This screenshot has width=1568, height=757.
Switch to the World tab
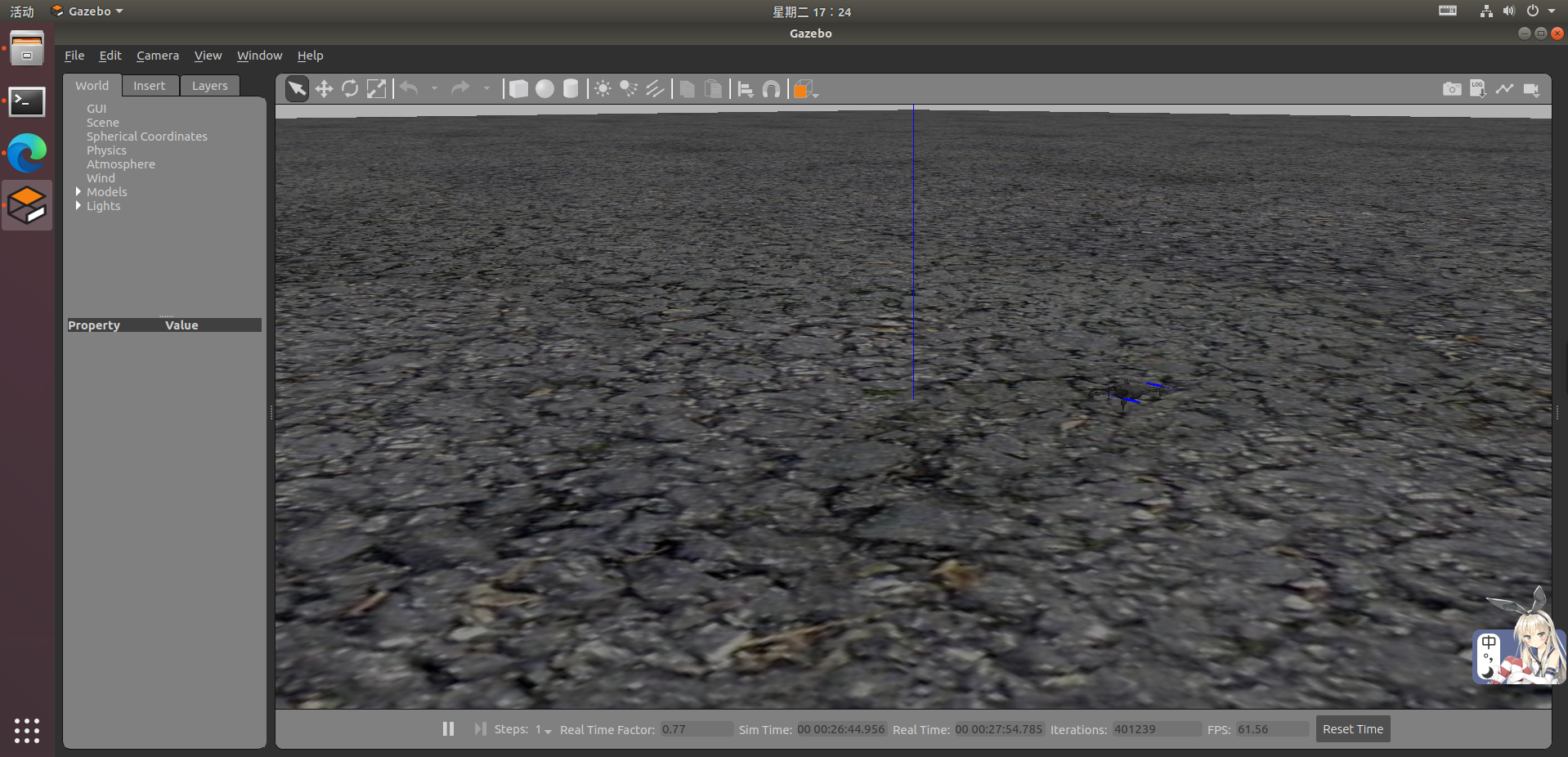(92, 86)
